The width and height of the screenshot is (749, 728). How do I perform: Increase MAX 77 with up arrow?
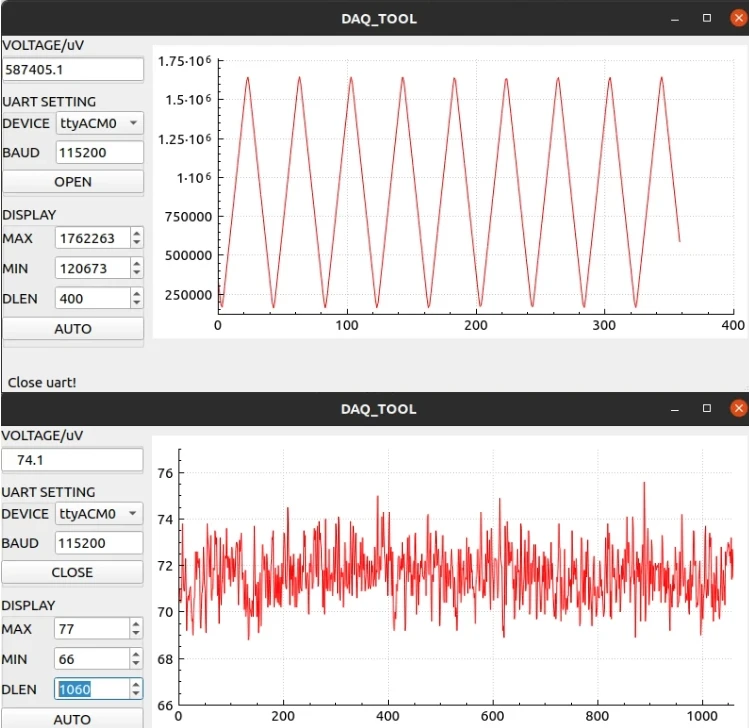click(136, 623)
